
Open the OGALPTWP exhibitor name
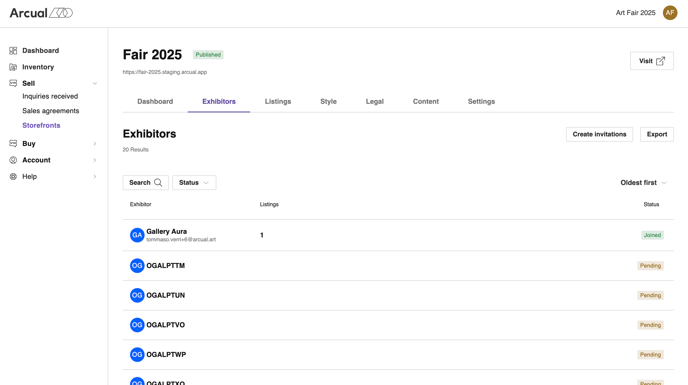pyautogui.click(x=166, y=355)
